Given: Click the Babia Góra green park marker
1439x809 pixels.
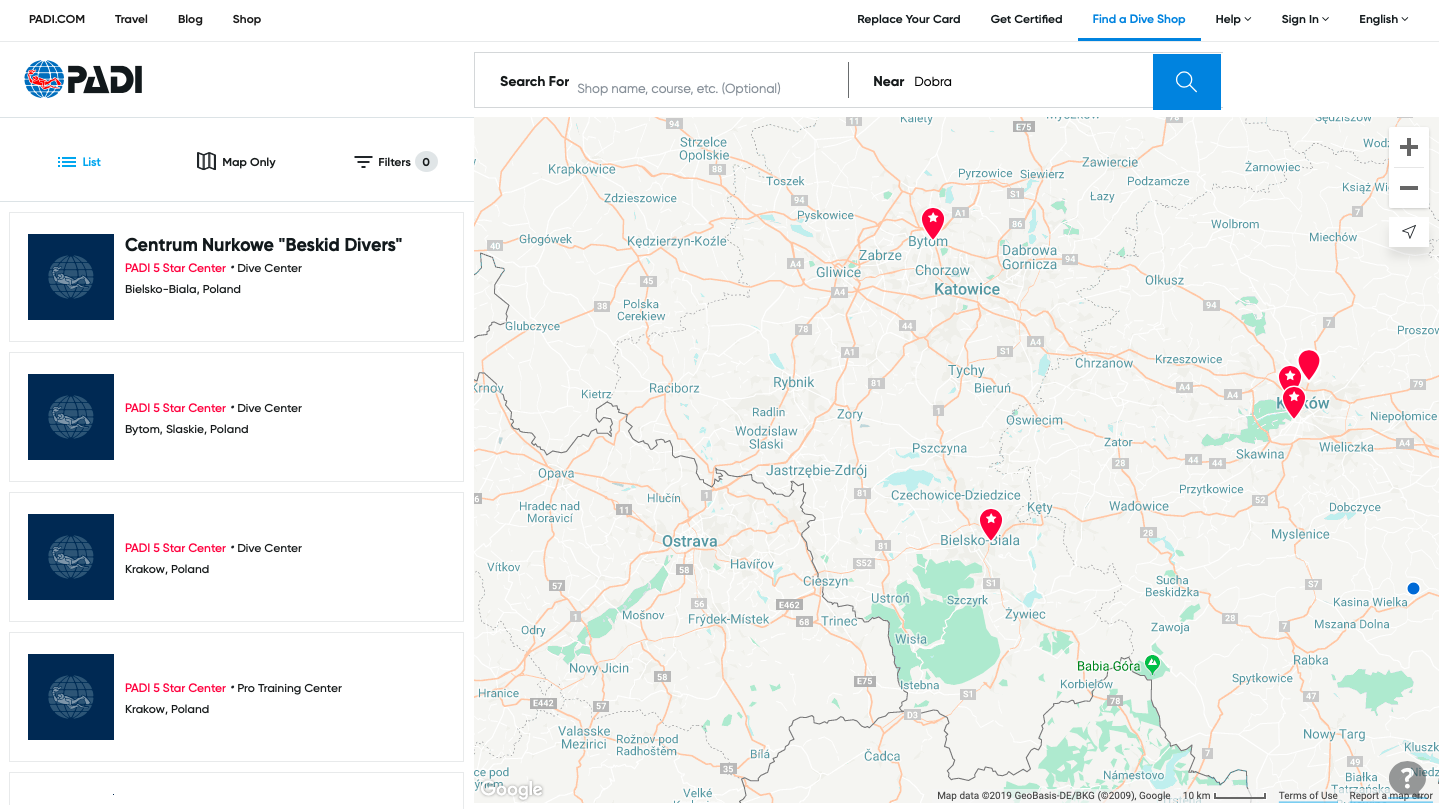Looking at the screenshot, I should pyautogui.click(x=1152, y=663).
